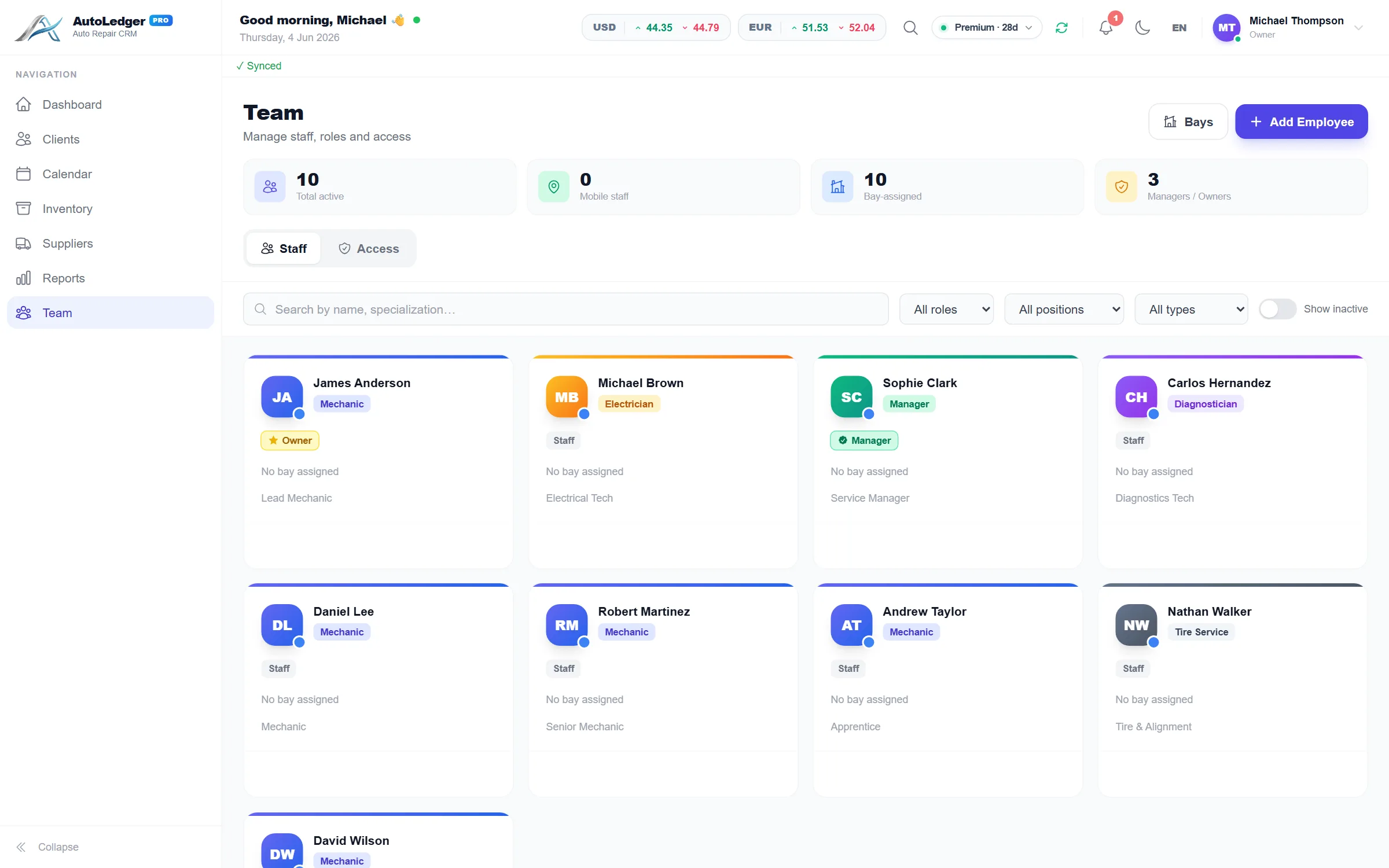Viewport: 1389px width, 868px height.
Task: Open the notifications bell icon
Action: [x=1106, y=28]
